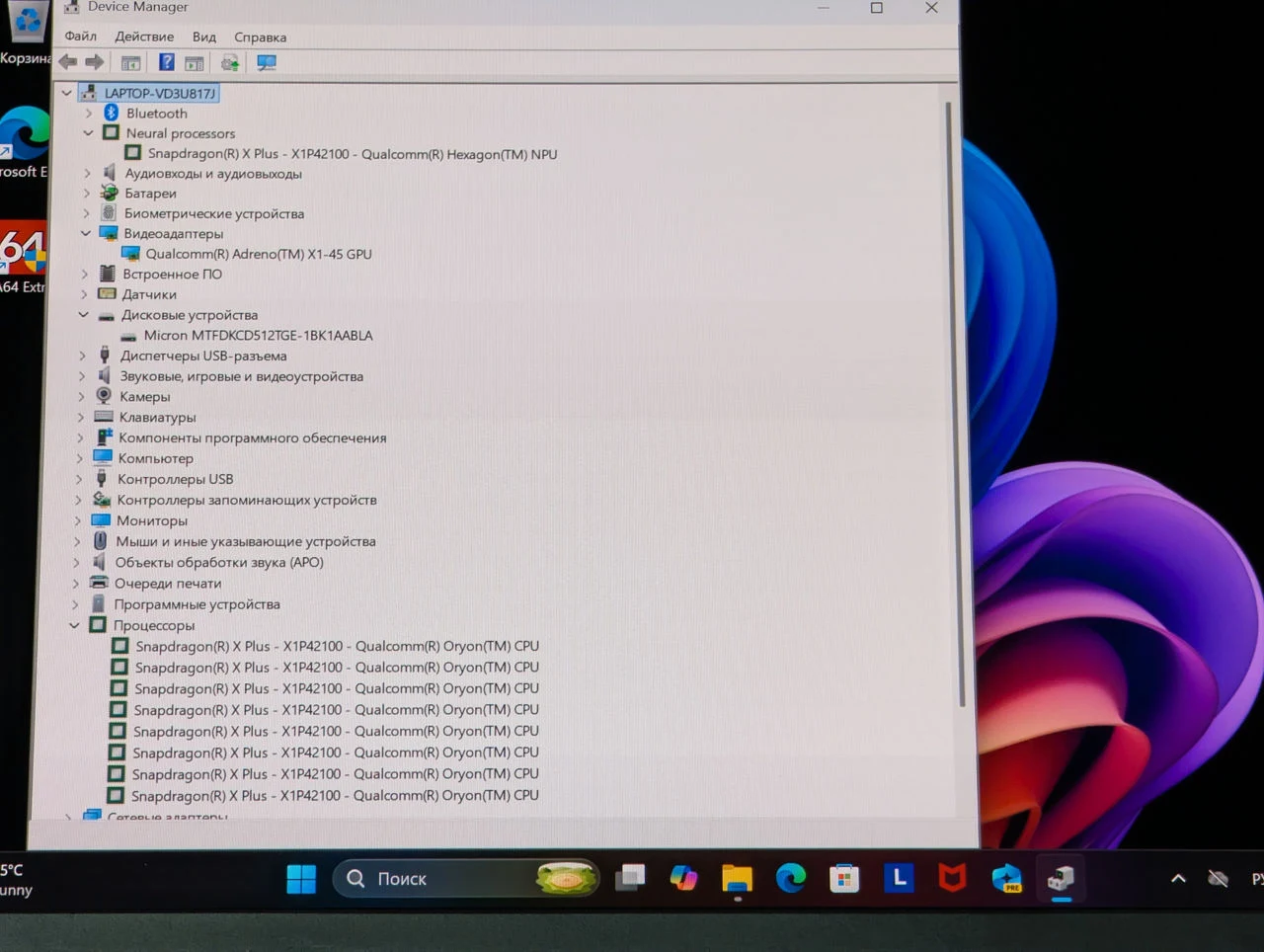Click the monitor icon in toolbar
The height and width of the screenshot is (952, 1264).
[x=266, y=62]
